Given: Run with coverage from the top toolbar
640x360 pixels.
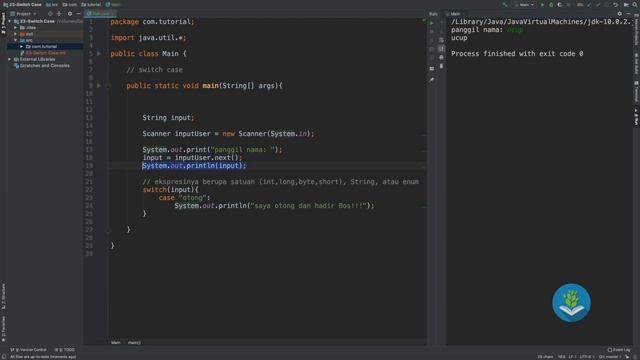Looking at the screenshot, I should [560, 4].
